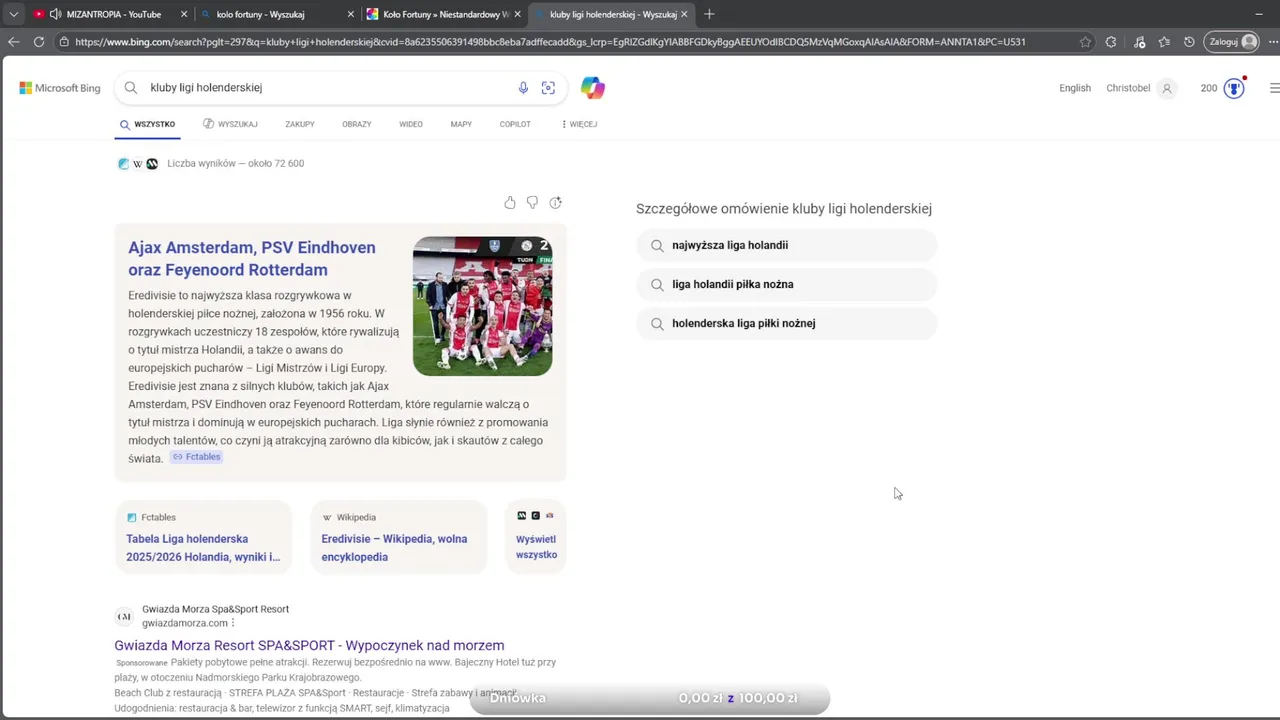Open a new tab with the plus icon

[709, 14]
